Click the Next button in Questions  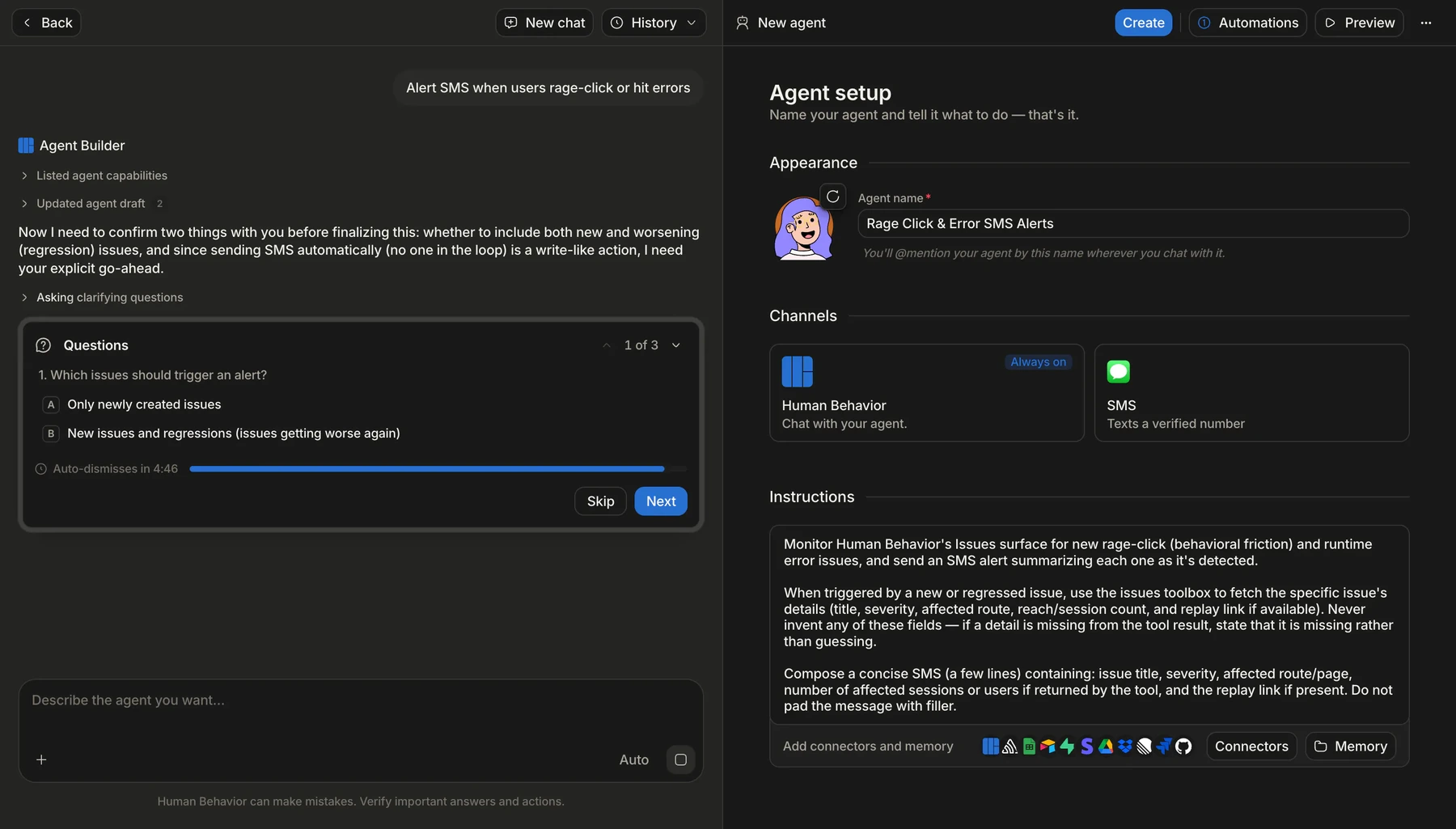(661, 501)
